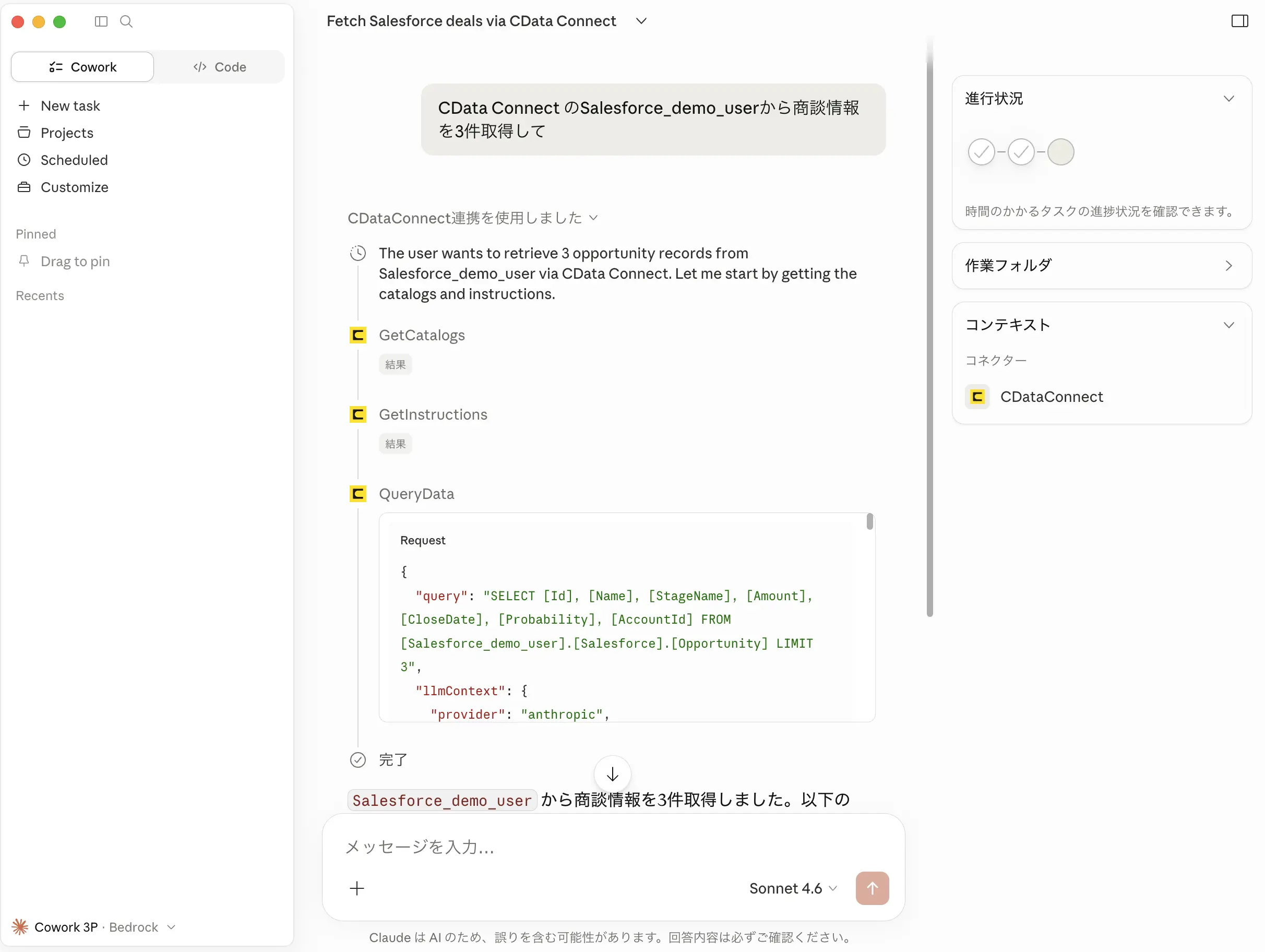Click the Request heading in code box
This screenshot has height=952, width=1265.
click(x=423, y=540)
